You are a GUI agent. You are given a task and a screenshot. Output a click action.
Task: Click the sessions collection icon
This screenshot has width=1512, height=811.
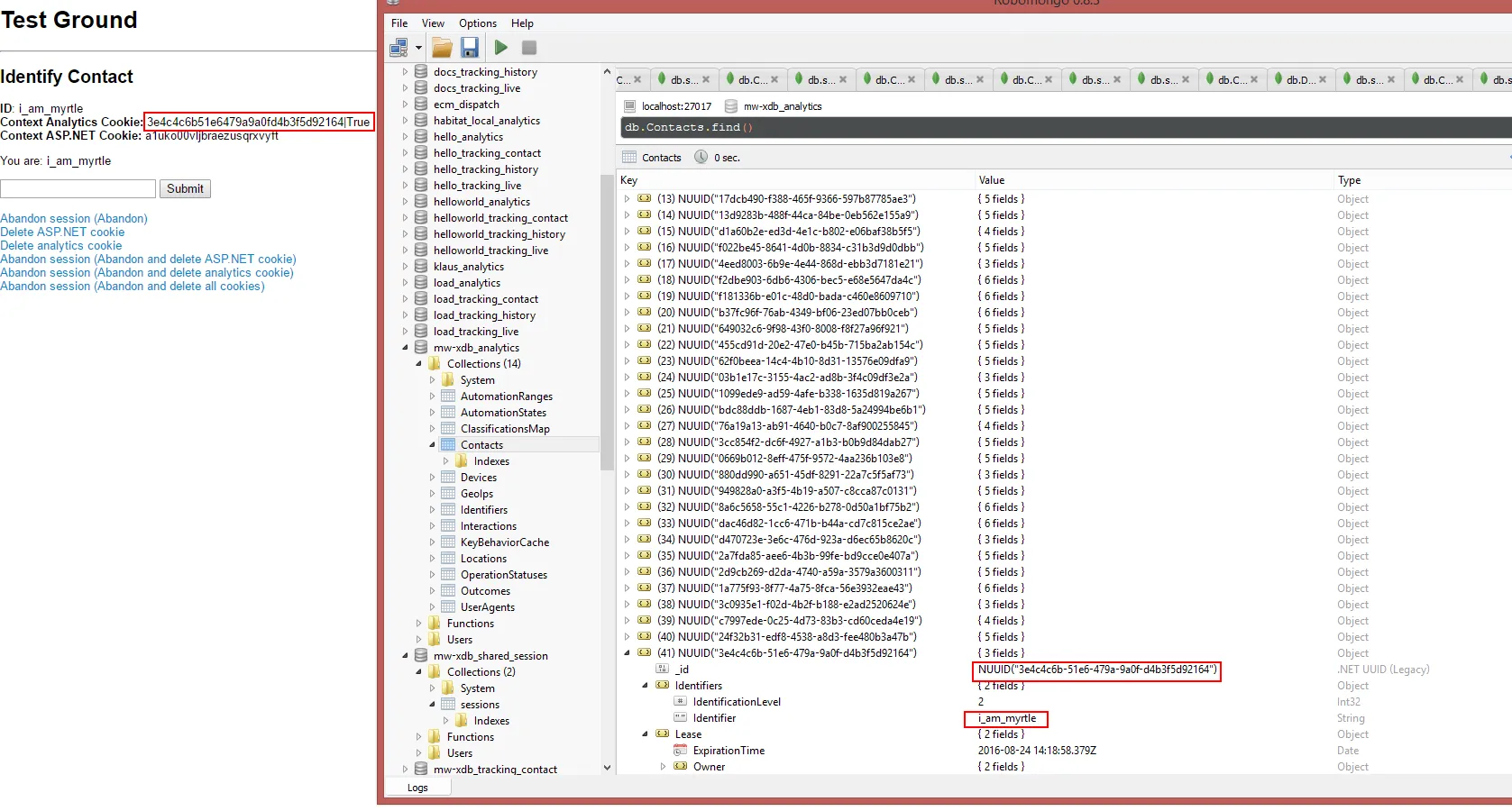pos(448,705)
